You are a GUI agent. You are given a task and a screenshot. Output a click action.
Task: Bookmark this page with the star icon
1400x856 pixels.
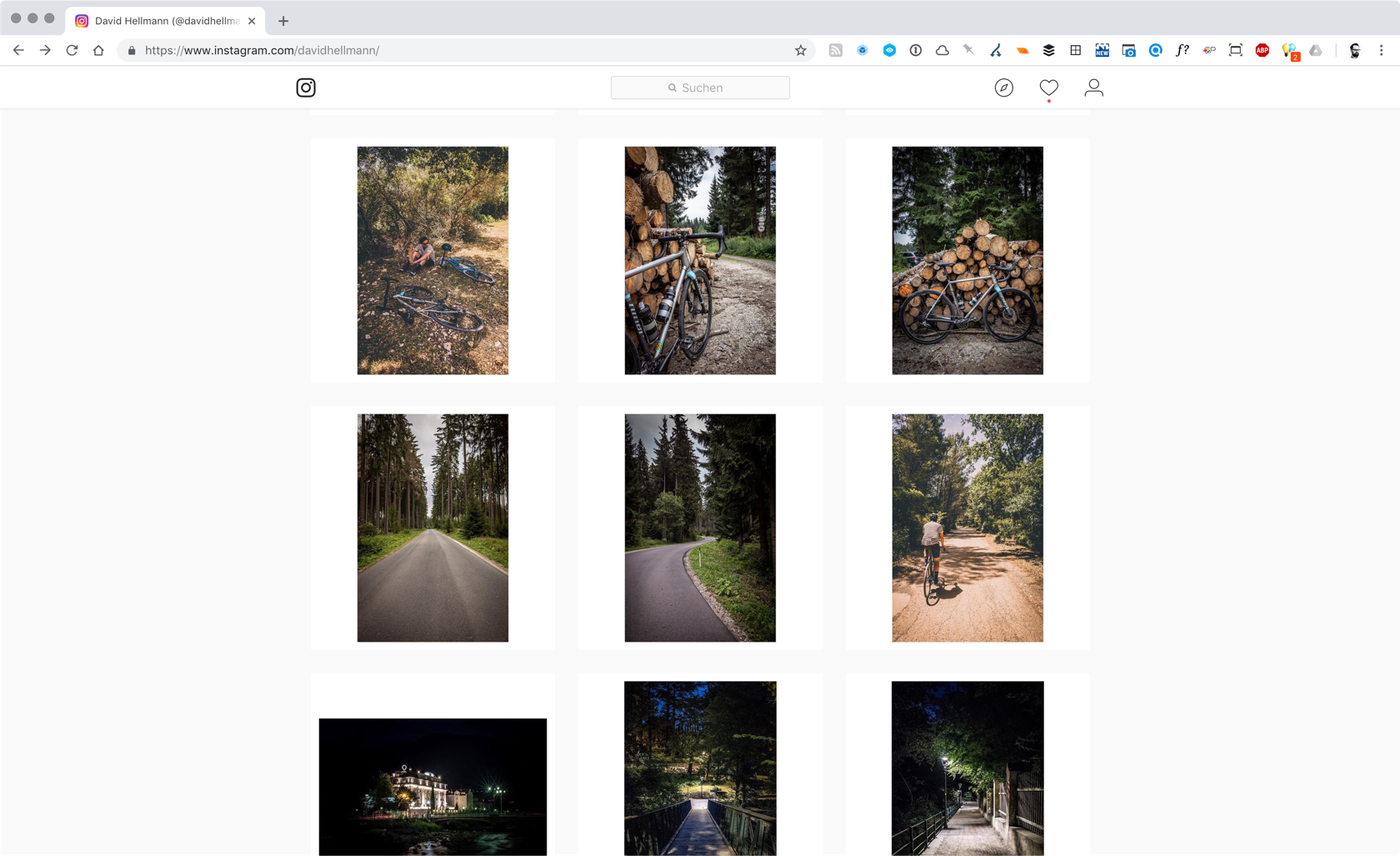click(801, 51)
